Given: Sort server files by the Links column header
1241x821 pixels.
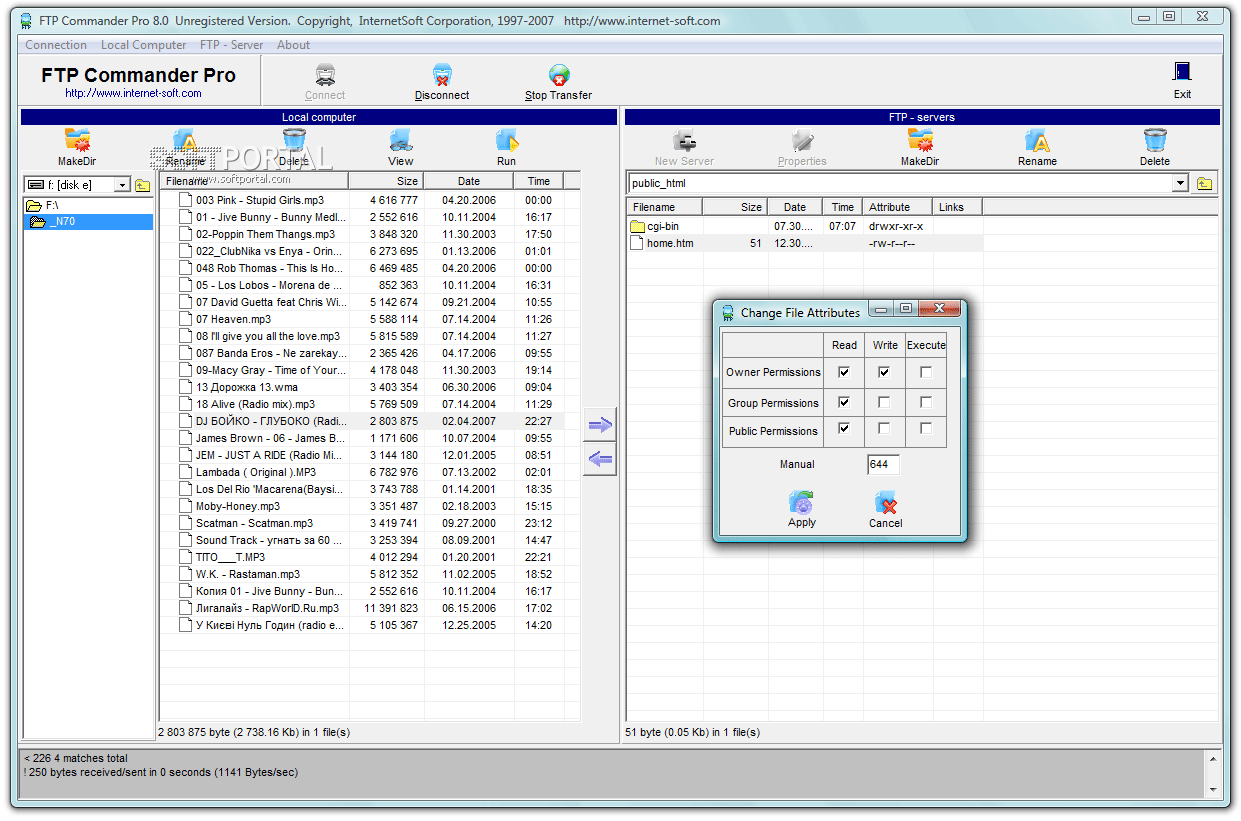Looking at the screenshot, I should pyautogui.click(x=958, y=207).
